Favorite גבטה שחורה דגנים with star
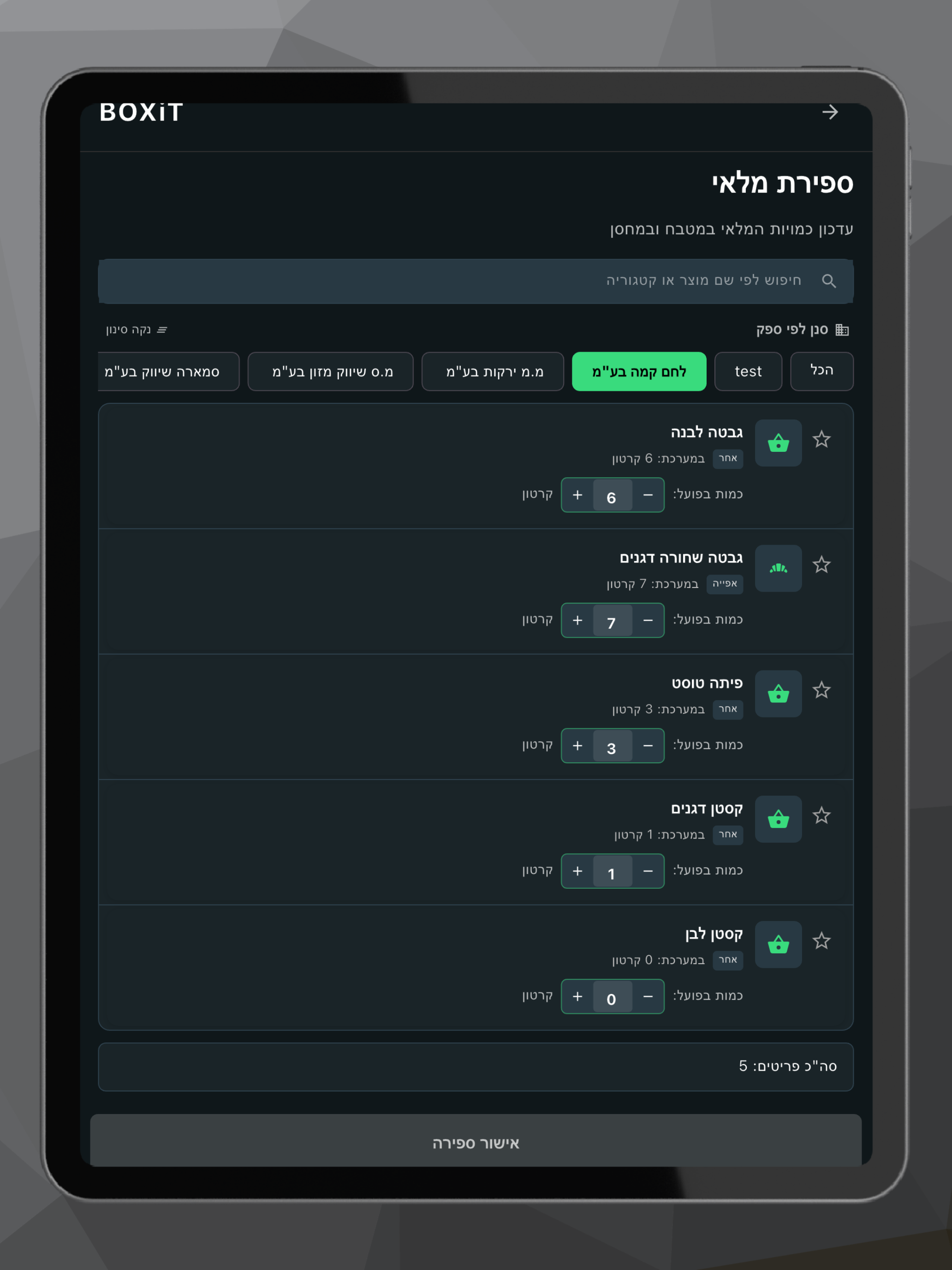The image size is (952, 1270). tap(821, 564)
